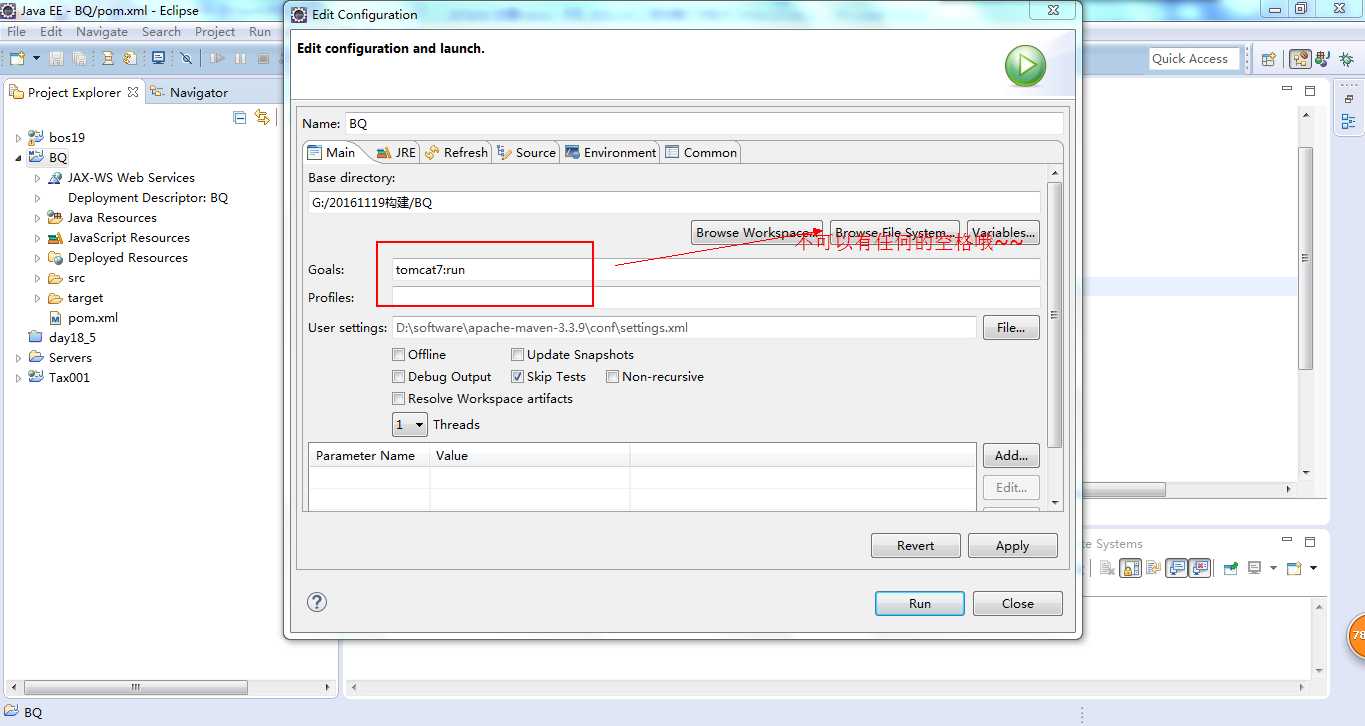Enable Resolve Workspace artifacts checkbox
Image resolution: width=1365 pixels, height=726 pixels.
click(x=398, y=398)
